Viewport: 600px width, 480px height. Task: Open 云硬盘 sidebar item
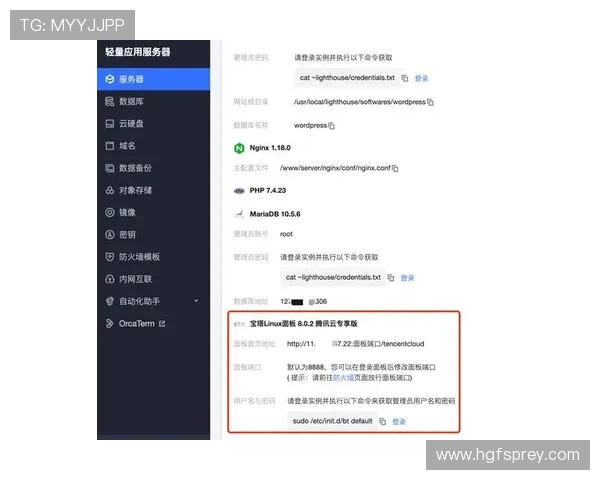(153, 124)
